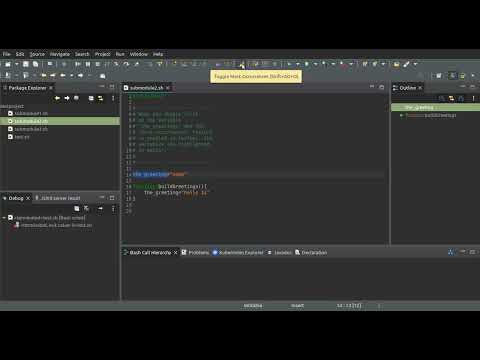This screenshot has height=360, width=480.
Task: Click the Open folder toolbar icon
Action: (x=396, y=64)
